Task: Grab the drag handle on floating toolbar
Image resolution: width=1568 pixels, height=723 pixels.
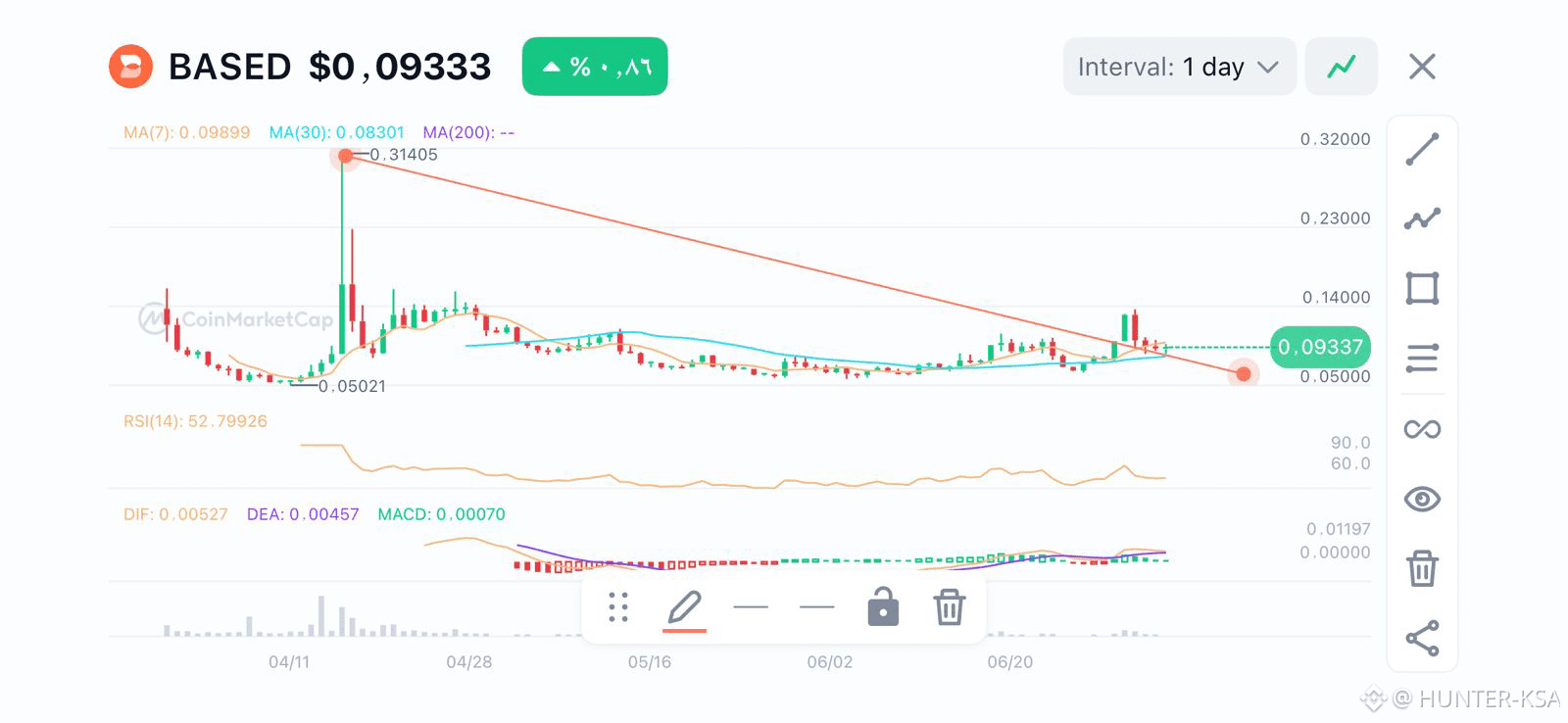Action: [x=618, y=607]
